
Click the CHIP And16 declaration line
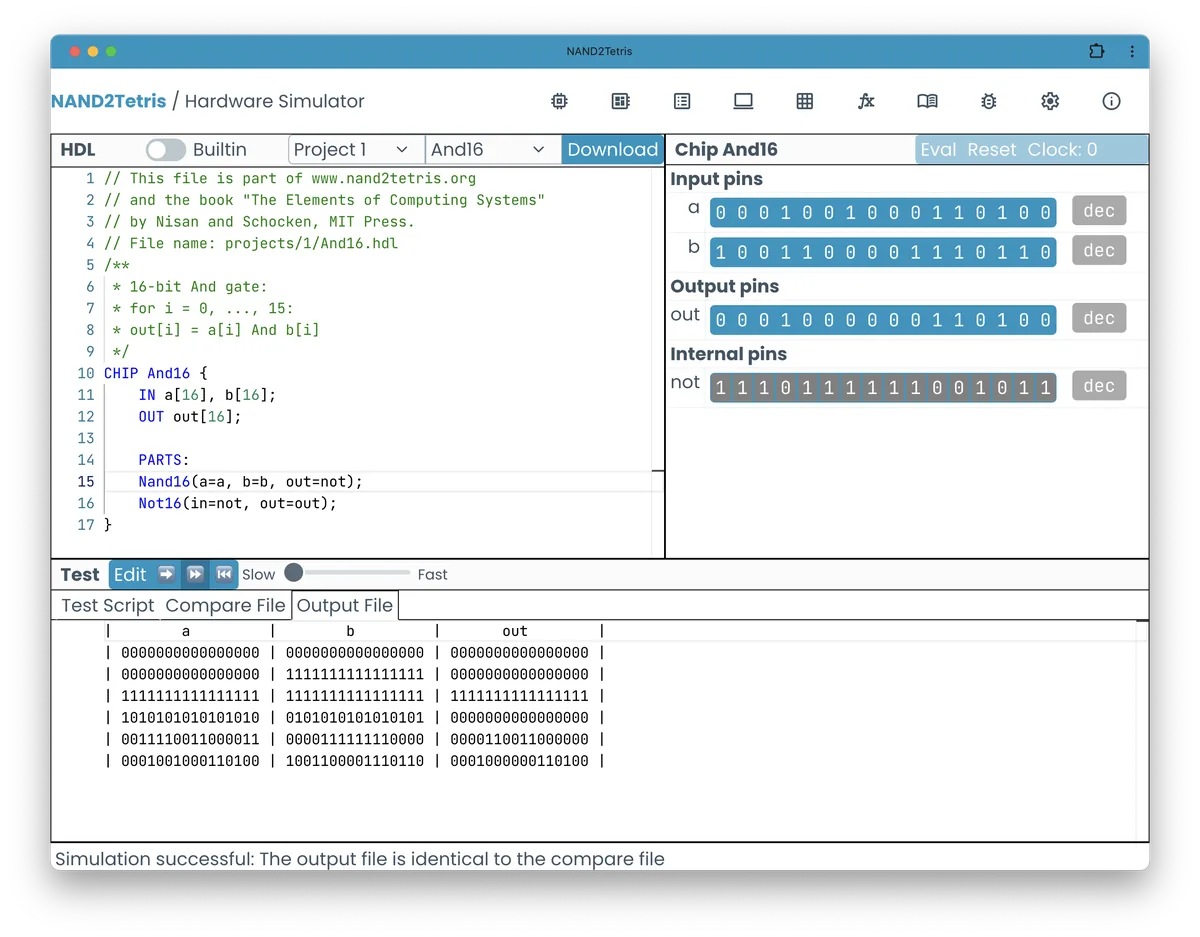click(155, 373)
